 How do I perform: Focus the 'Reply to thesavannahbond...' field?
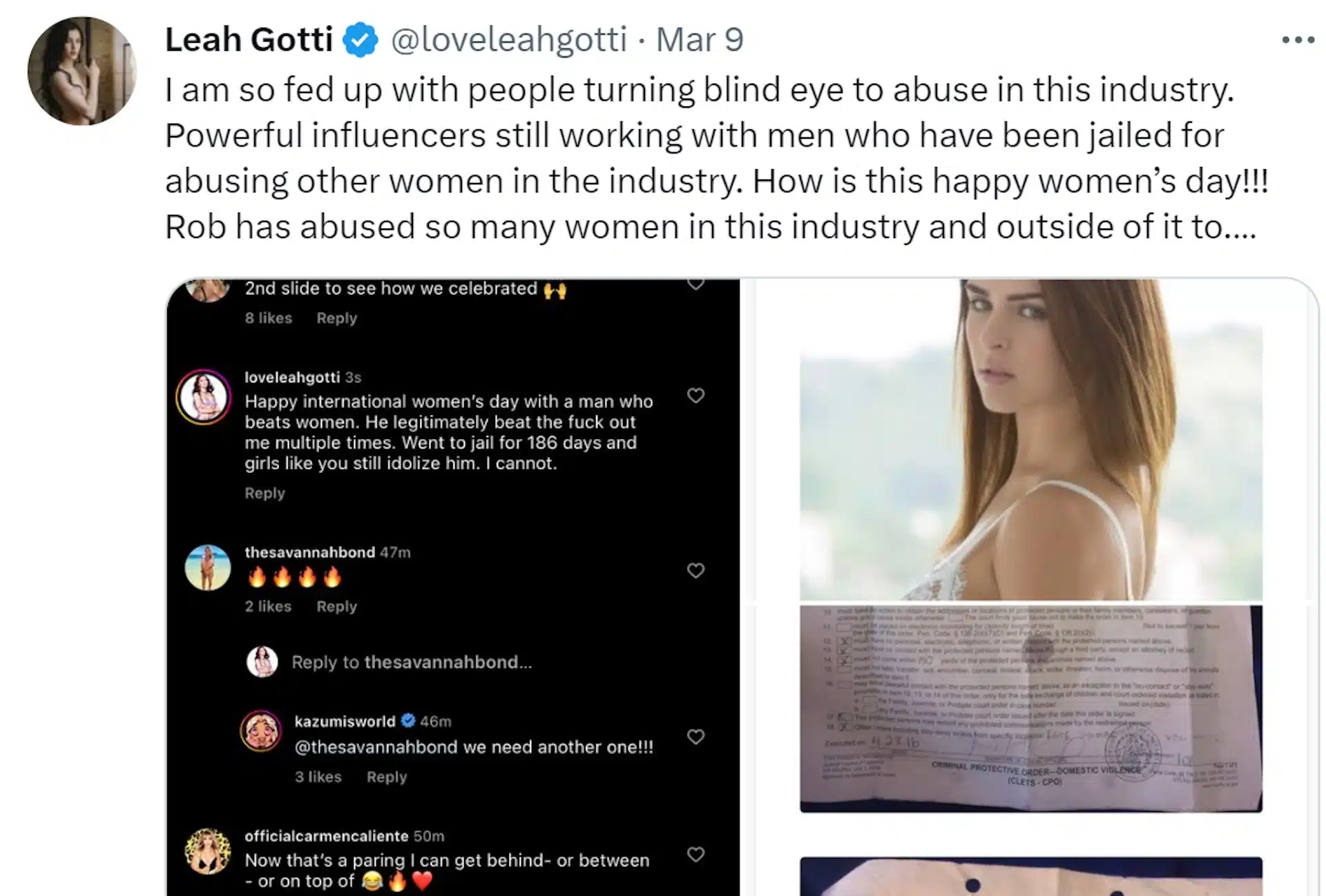tap(412, 663)
